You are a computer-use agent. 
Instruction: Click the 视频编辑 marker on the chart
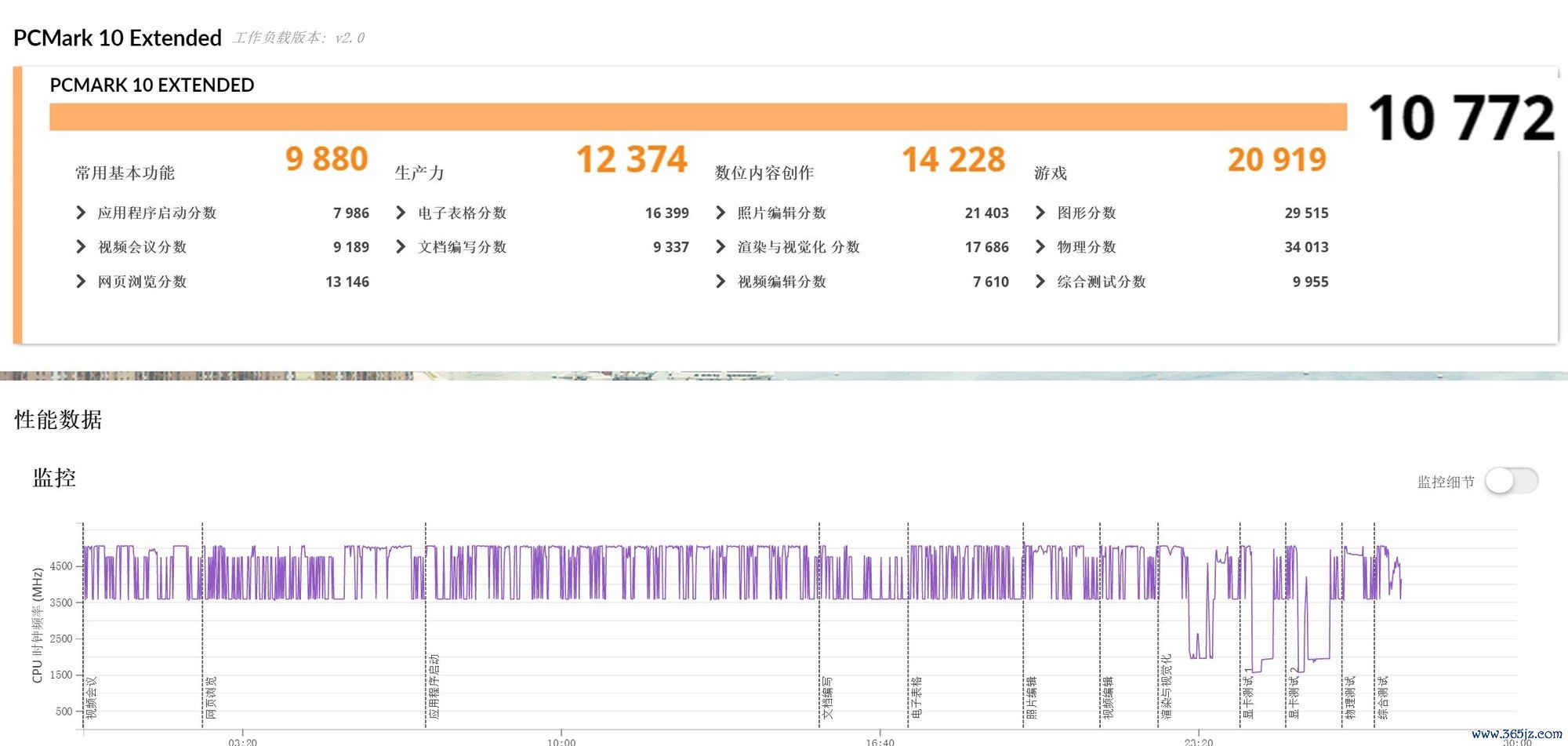[x=1109, y=698]
